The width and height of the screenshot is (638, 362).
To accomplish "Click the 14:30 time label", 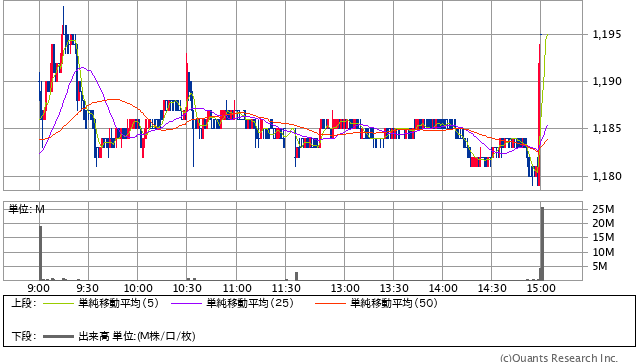I will point(492,288).
